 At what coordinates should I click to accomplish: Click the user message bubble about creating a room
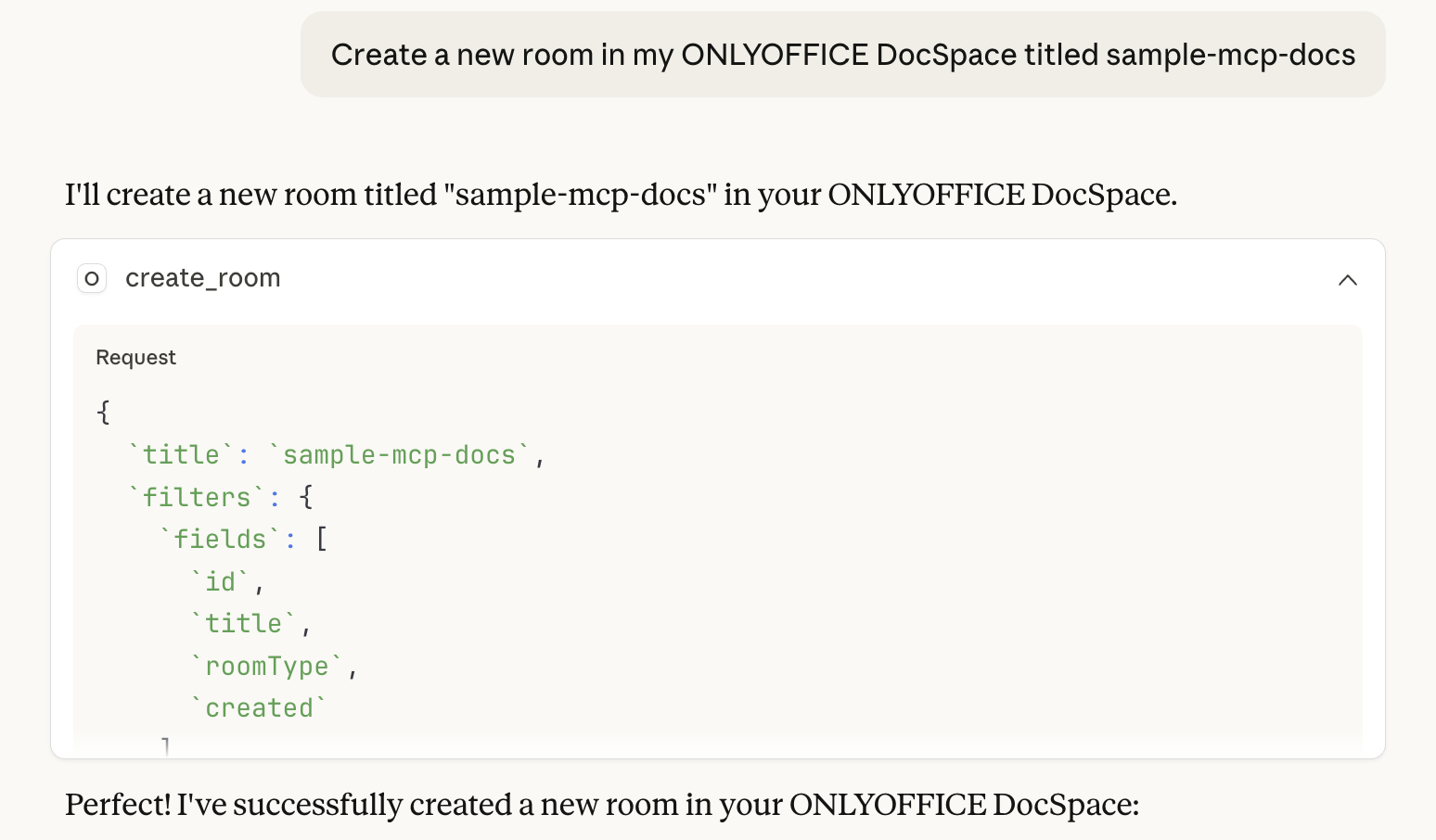842,55
